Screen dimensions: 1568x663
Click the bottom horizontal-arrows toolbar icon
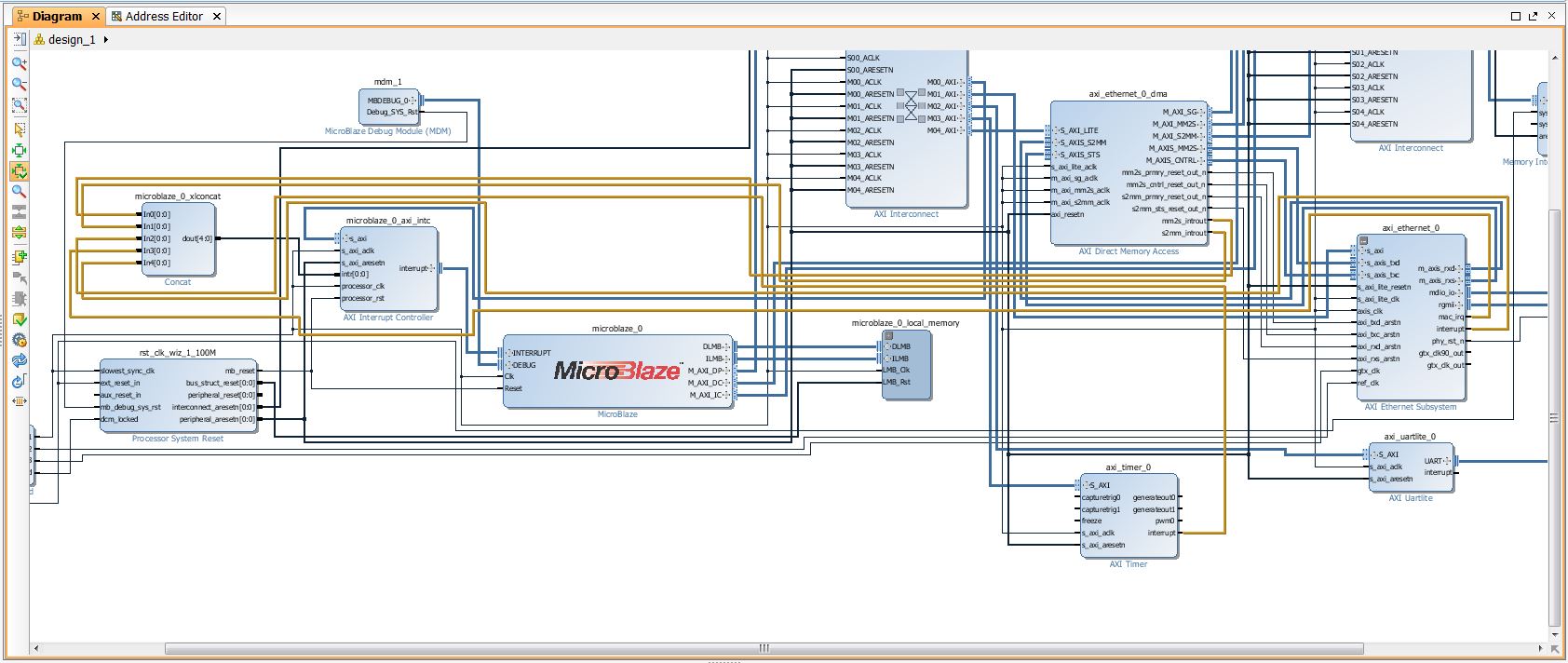[19, 401]
